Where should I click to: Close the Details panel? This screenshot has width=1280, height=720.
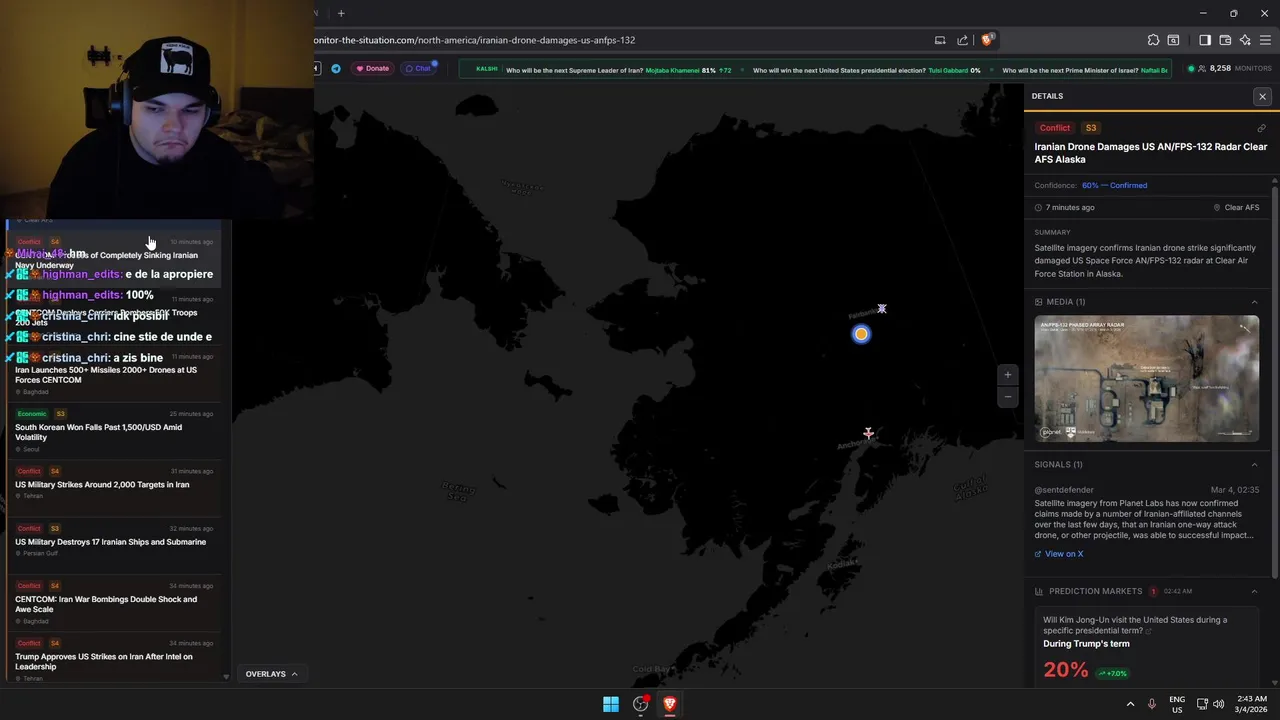[1262, 96]
